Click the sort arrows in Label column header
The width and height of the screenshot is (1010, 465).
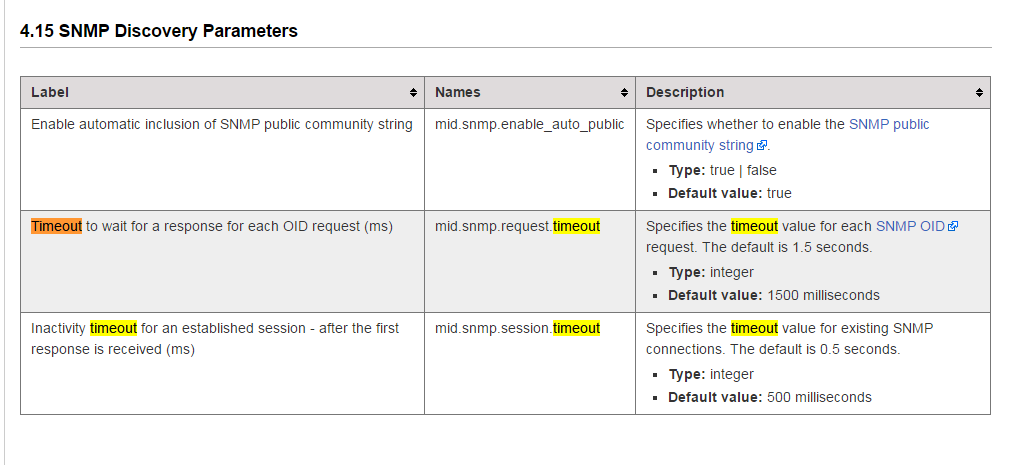[413, 93]
